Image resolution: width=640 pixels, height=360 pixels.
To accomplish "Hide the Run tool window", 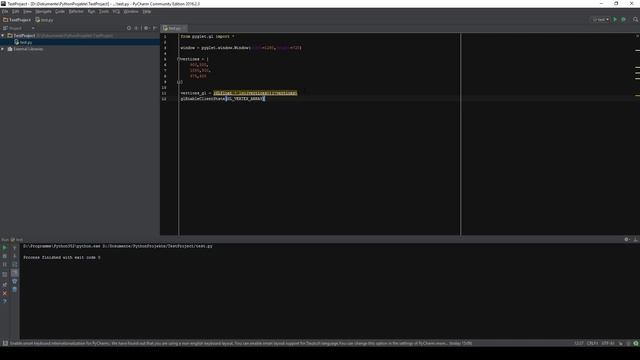I will click(x=636, y=240).
